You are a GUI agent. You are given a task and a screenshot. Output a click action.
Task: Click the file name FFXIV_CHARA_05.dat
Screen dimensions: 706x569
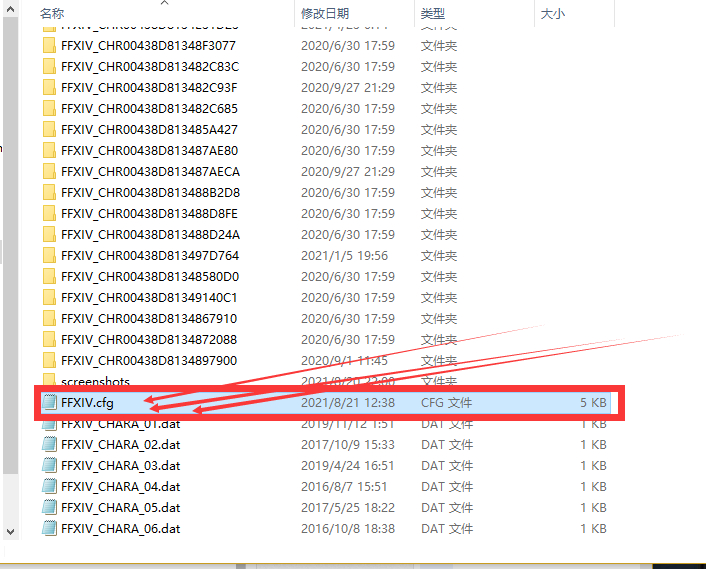(x=121, y=508)
